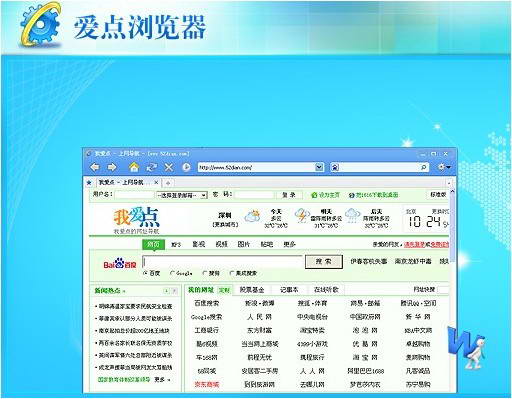512x399 pixels.
Task: Click today's cloudy weather icon
Action: point(252,216)
